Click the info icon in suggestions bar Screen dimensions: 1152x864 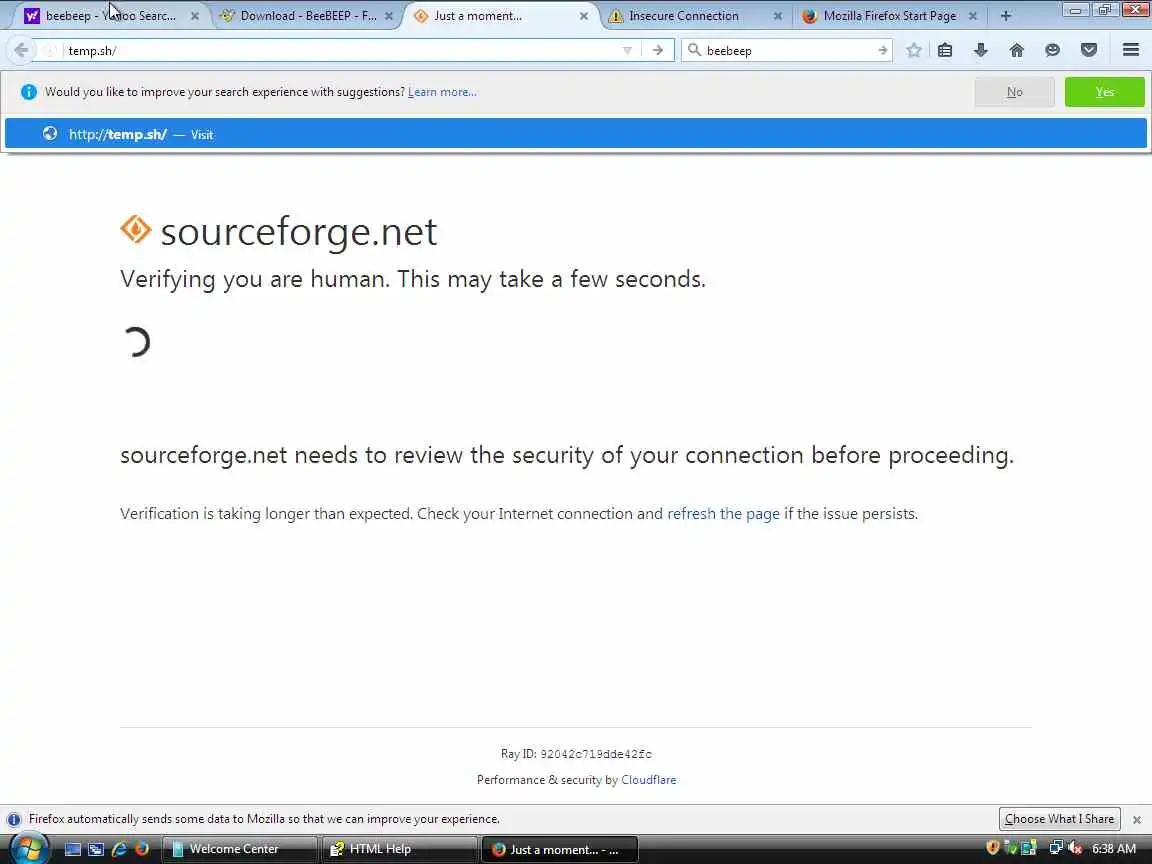point(29,92)
